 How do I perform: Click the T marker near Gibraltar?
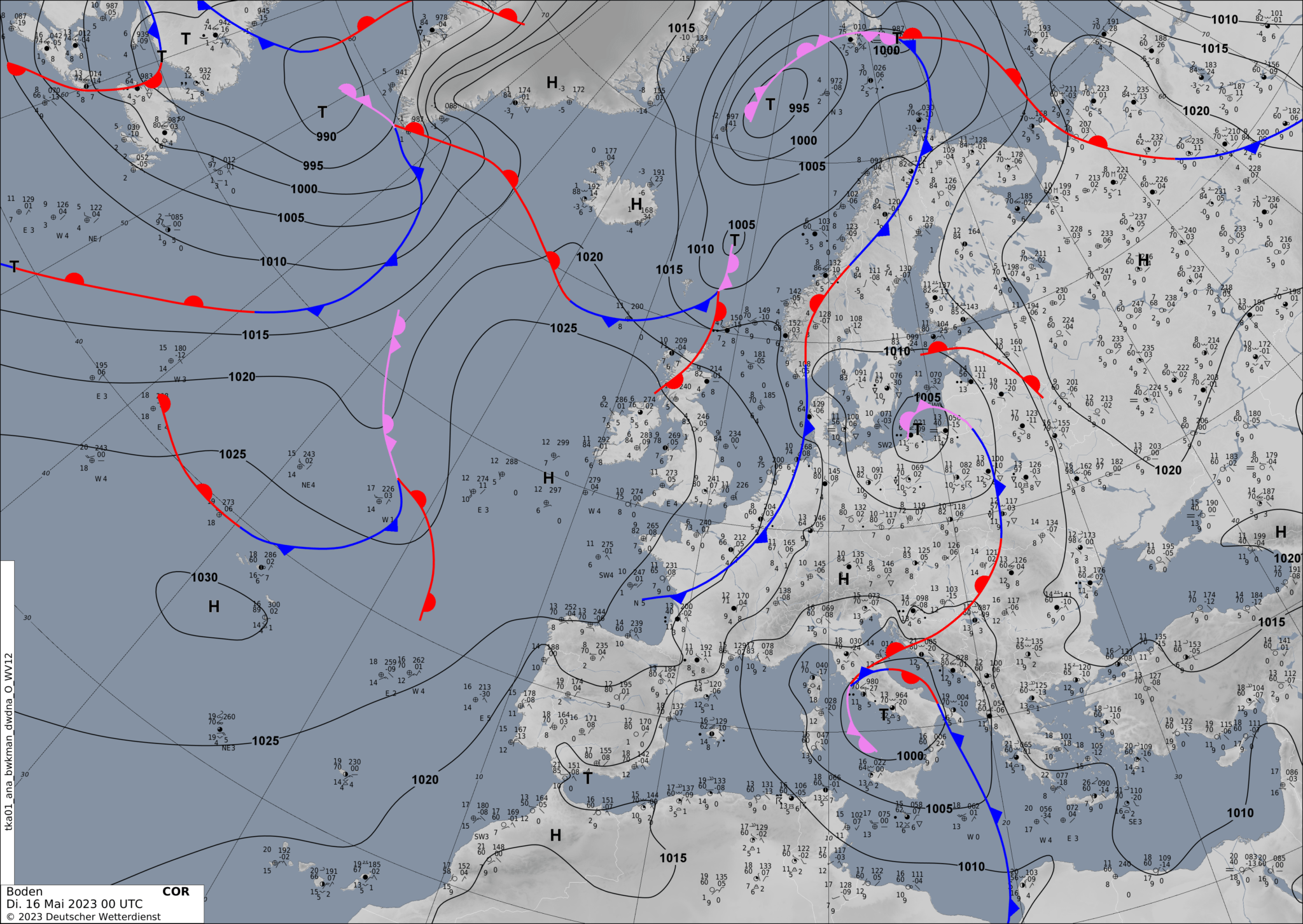(x=588, y=778)
